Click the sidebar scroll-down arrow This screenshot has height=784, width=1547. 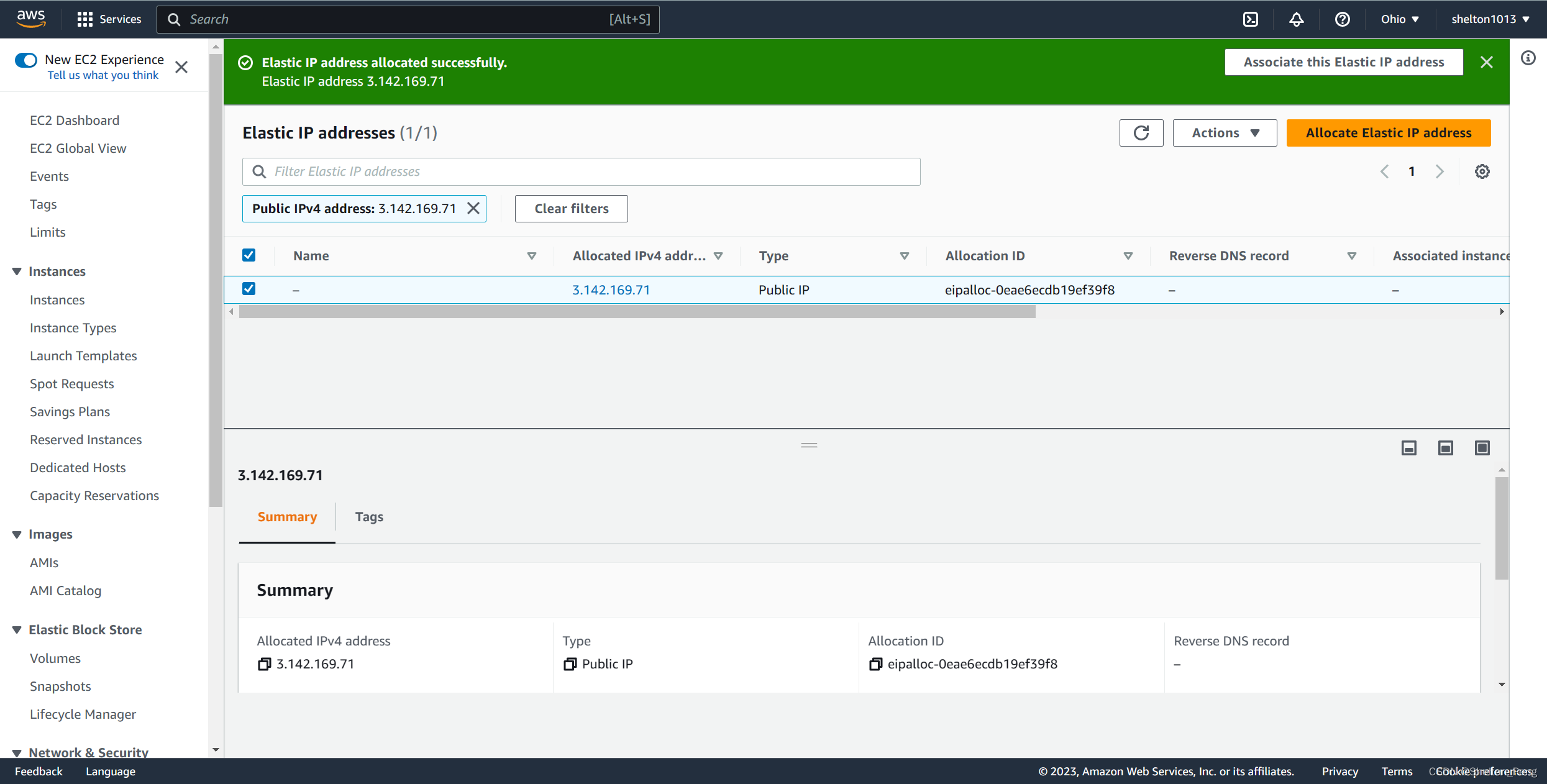pyautogui.click(x=216, y=750)
